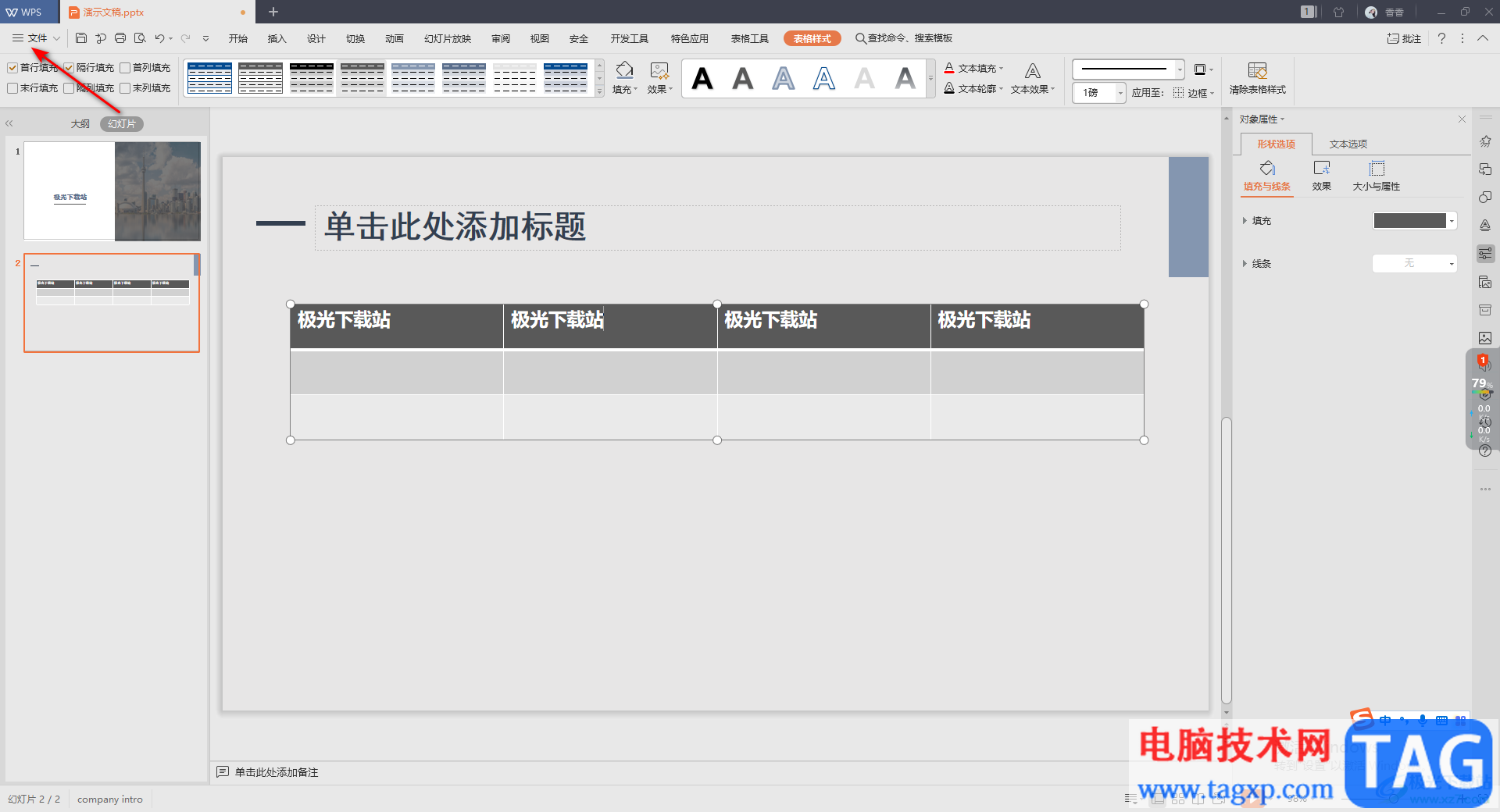Enable the 首列填充 checkbox
1500x812 pixels.
(125, 68)
